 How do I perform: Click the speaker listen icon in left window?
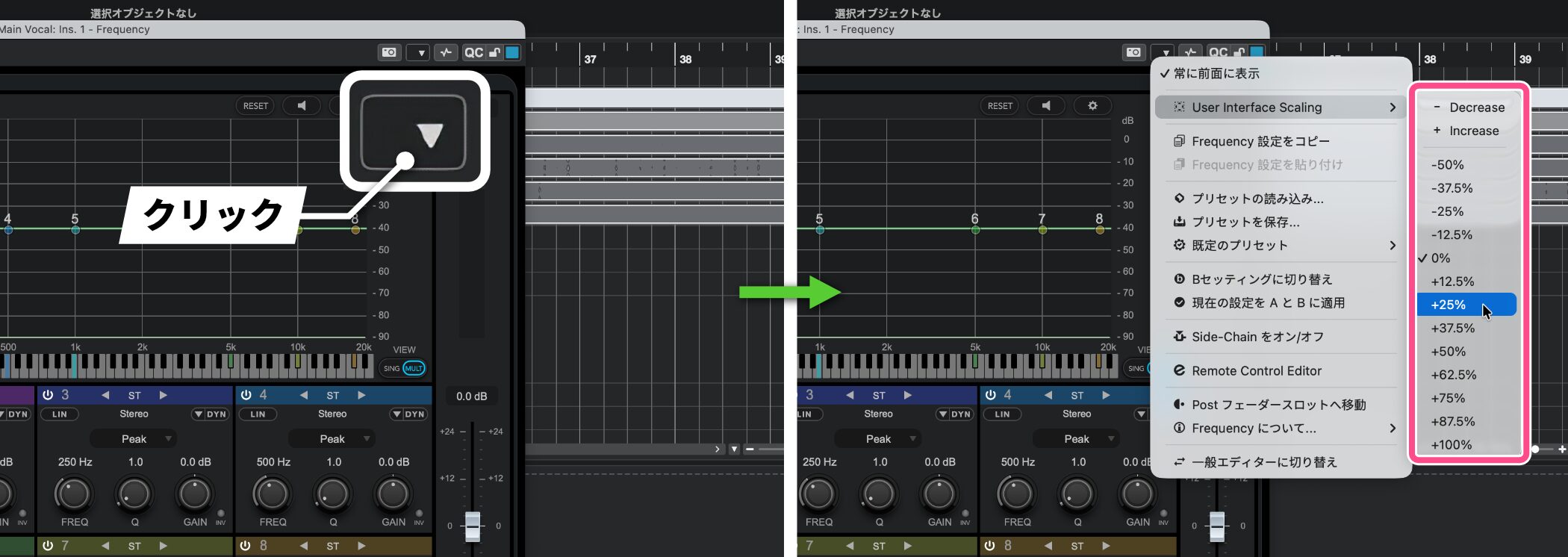point(301,106)
